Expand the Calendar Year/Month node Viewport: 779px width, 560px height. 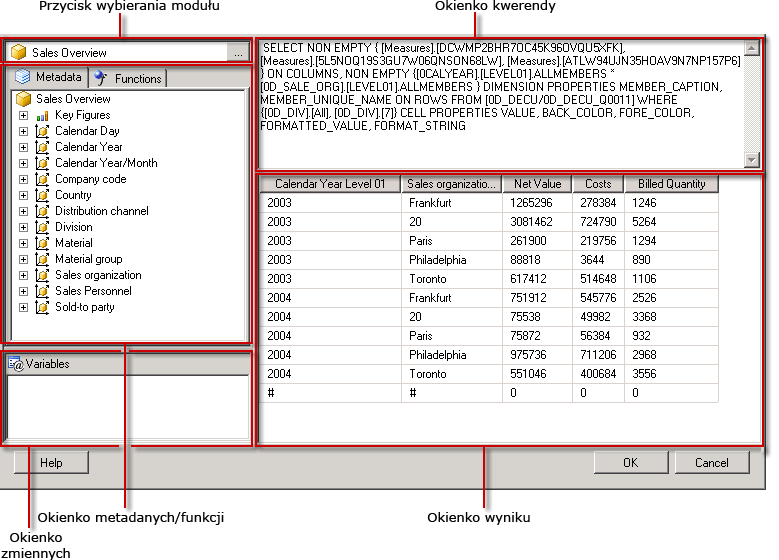pyautogui.click(x=23, y=163)
